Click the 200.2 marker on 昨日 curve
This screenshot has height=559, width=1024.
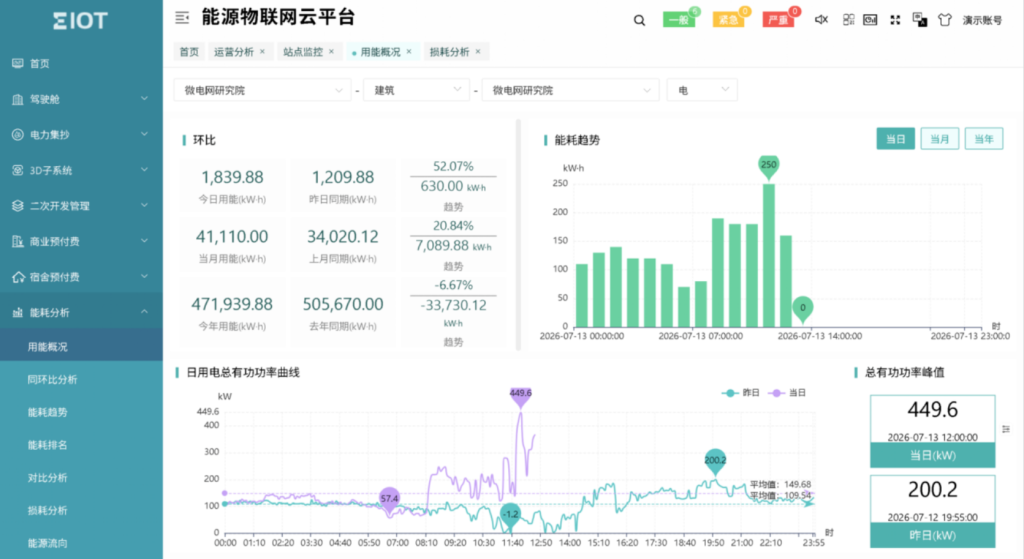pyautogui.click(x=715, y=462)
